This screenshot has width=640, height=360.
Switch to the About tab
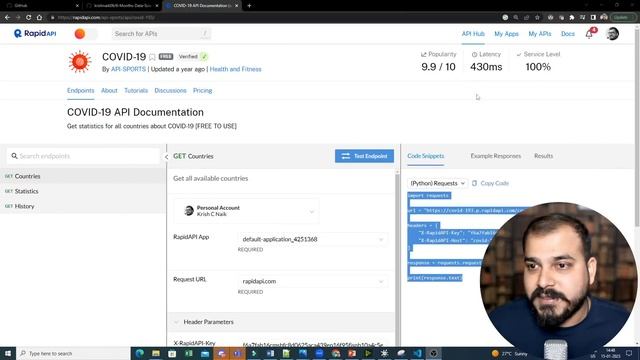pos(109,91)
